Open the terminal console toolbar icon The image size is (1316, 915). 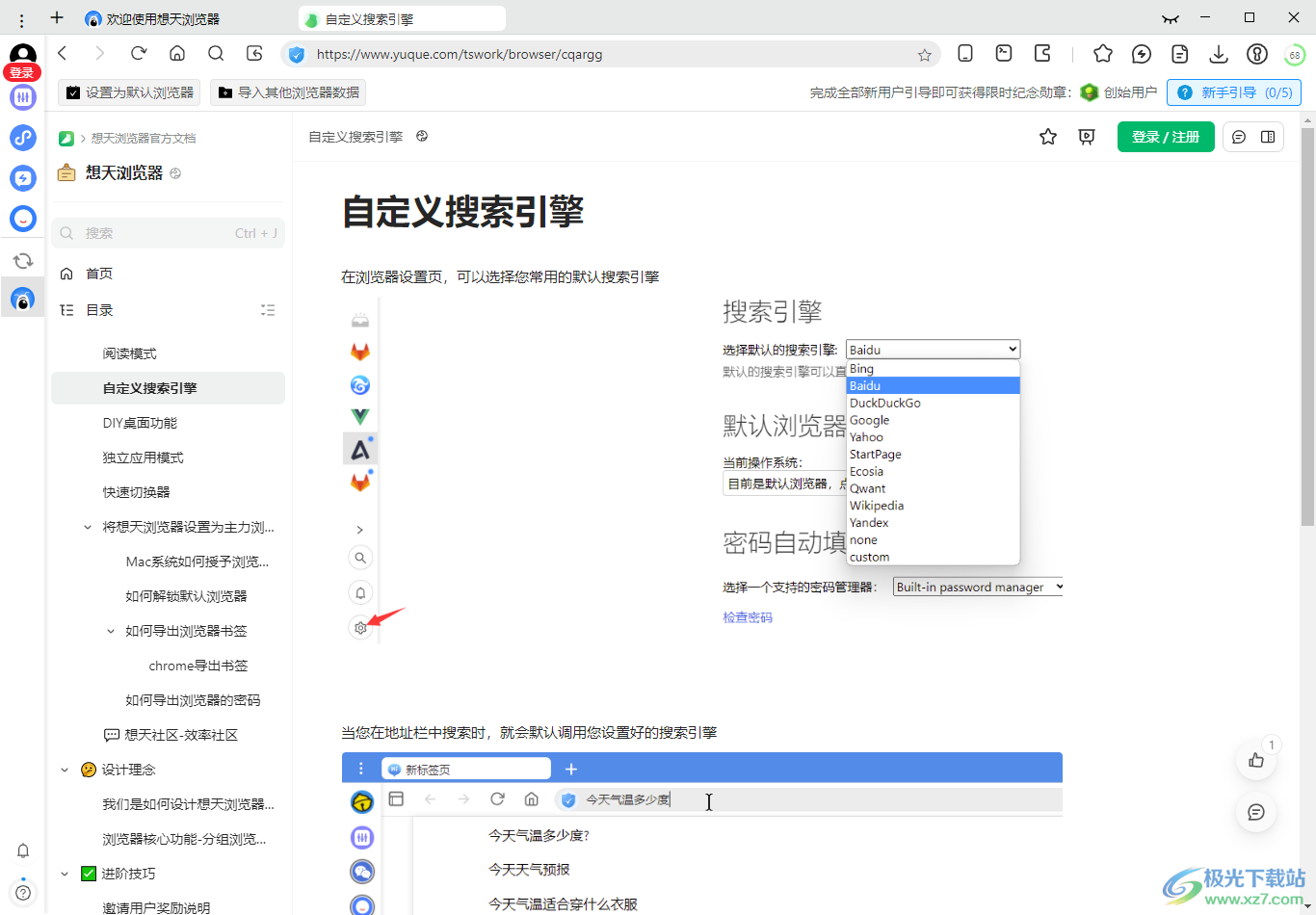click(1004, 54)
